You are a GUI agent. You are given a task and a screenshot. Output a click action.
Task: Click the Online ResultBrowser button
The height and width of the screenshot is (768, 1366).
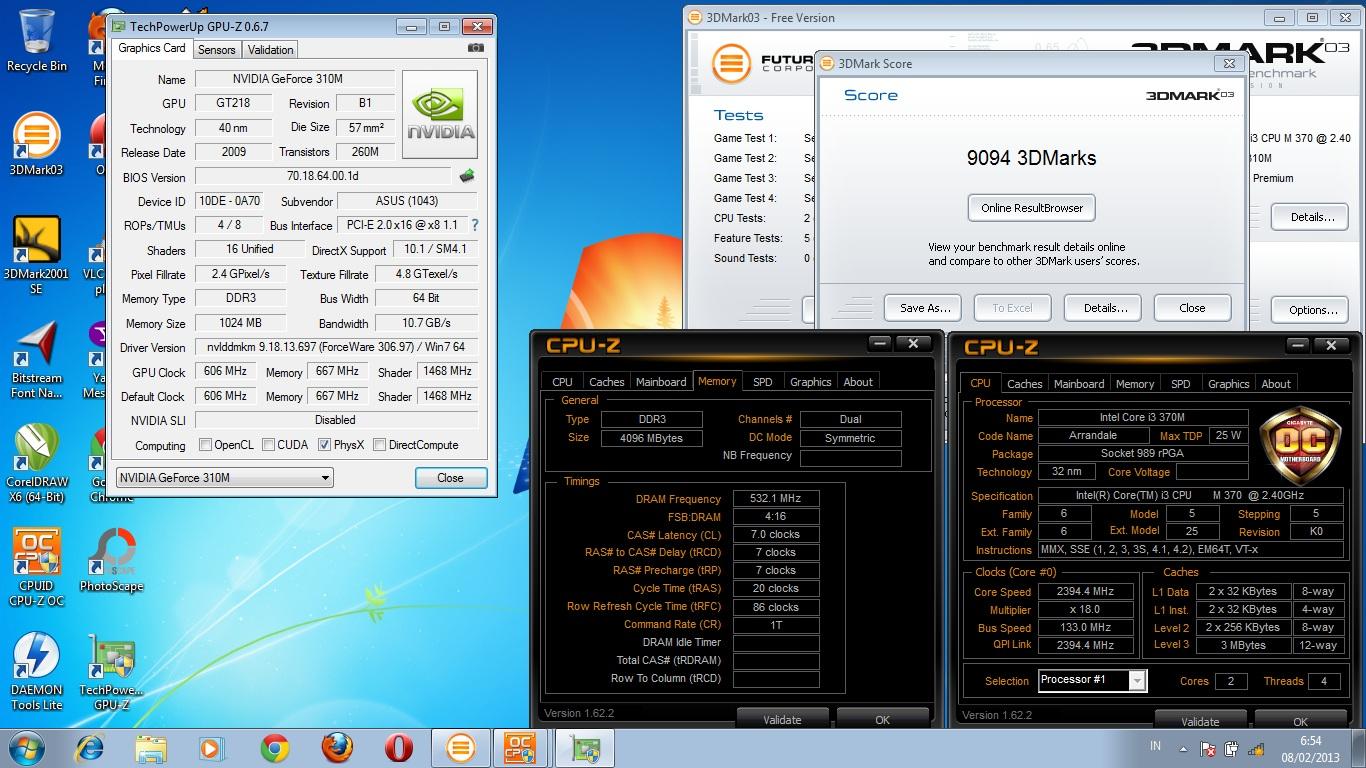(x=1032, y=208)
